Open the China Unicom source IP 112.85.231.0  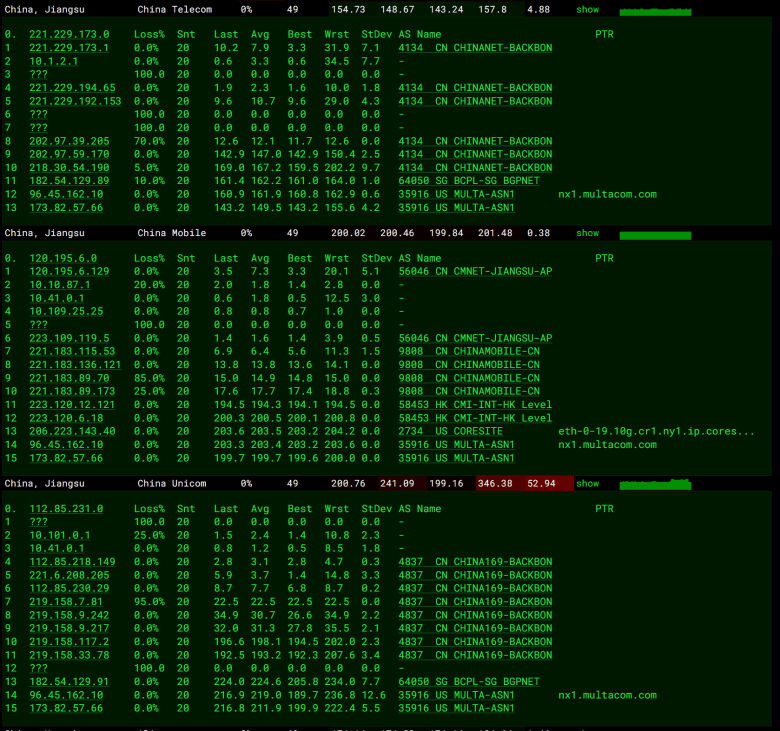[x=66, y=509]
